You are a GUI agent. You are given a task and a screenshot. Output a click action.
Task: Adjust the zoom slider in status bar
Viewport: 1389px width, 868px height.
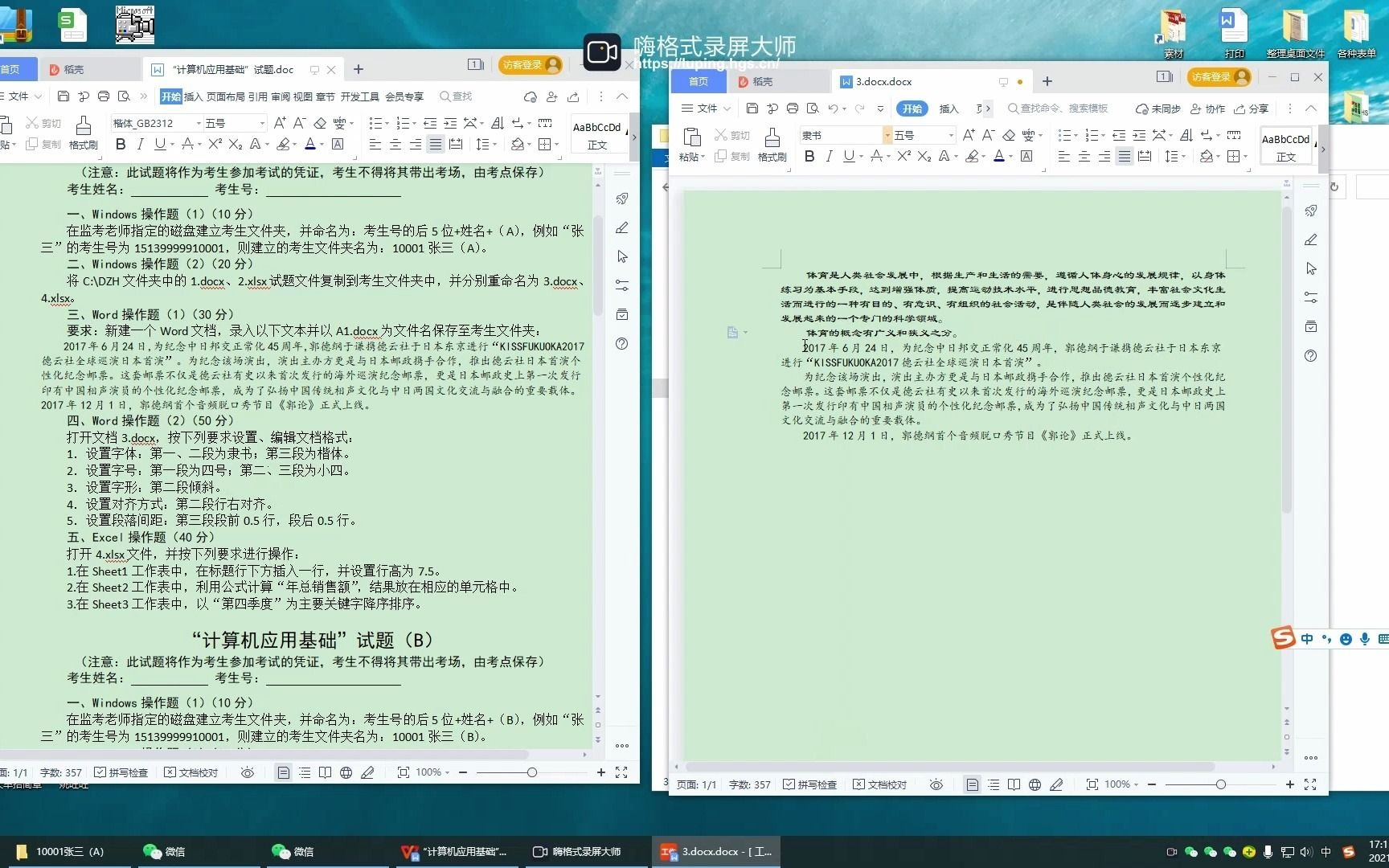[x=1222, y=784]
